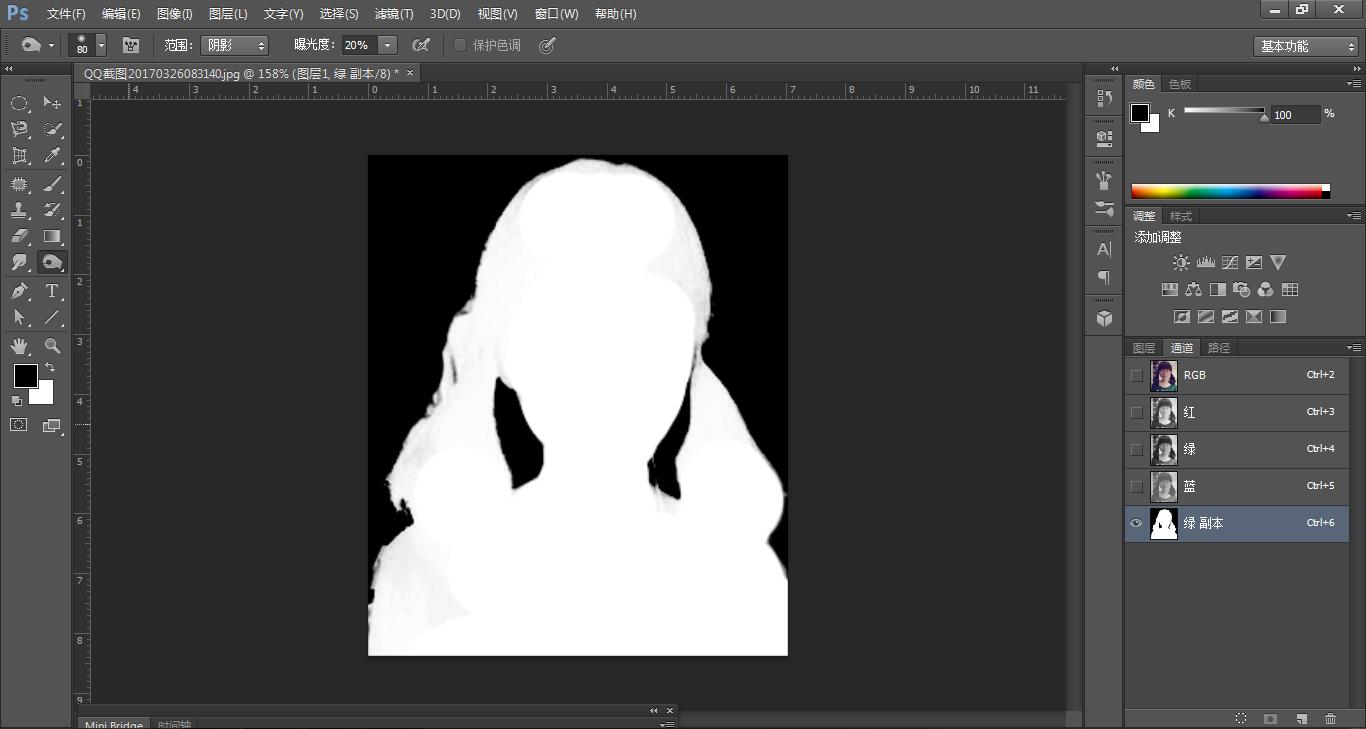The image size is (1366, 729).
Task: Expand the 曝光度 value dropdown arrow
Action: [387, 45]
